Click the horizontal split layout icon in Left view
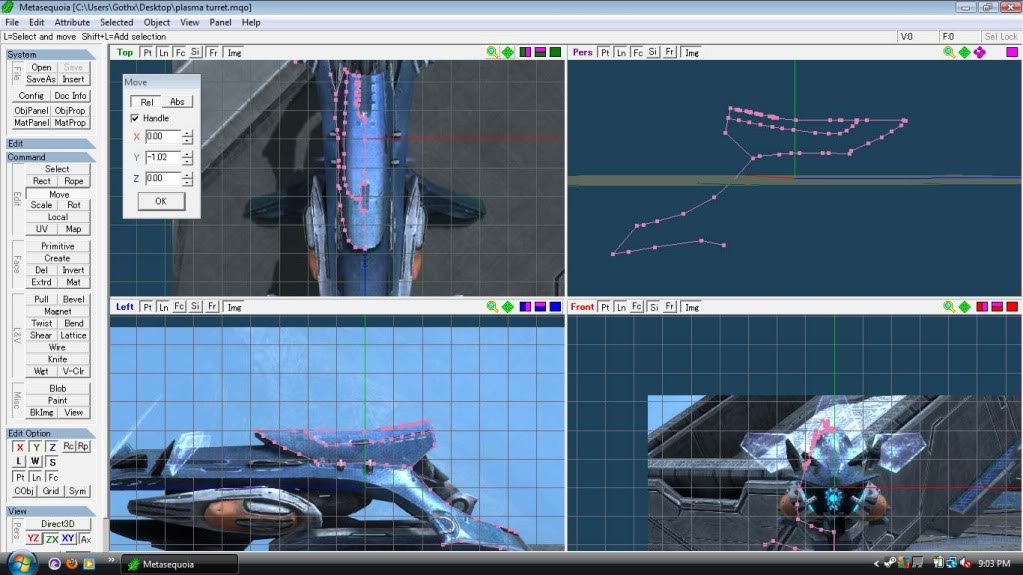 [x=540, y=307]
